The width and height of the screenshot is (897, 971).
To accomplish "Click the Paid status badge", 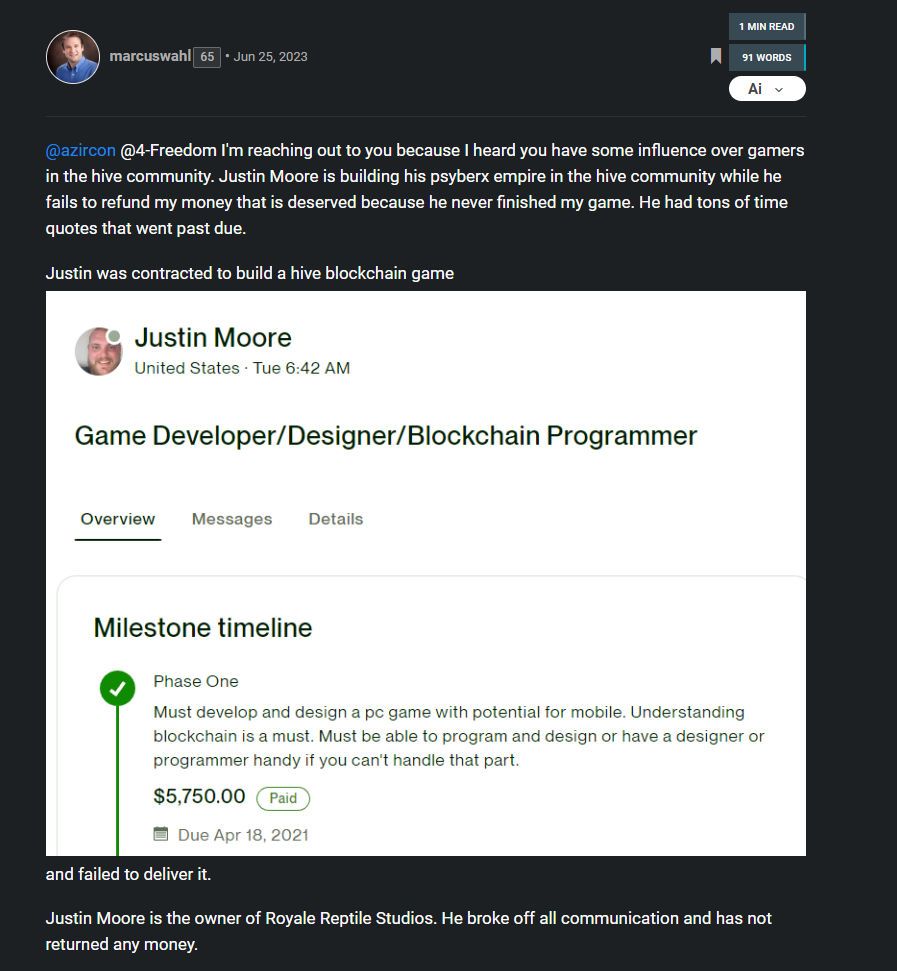I will tap(283, 798).
